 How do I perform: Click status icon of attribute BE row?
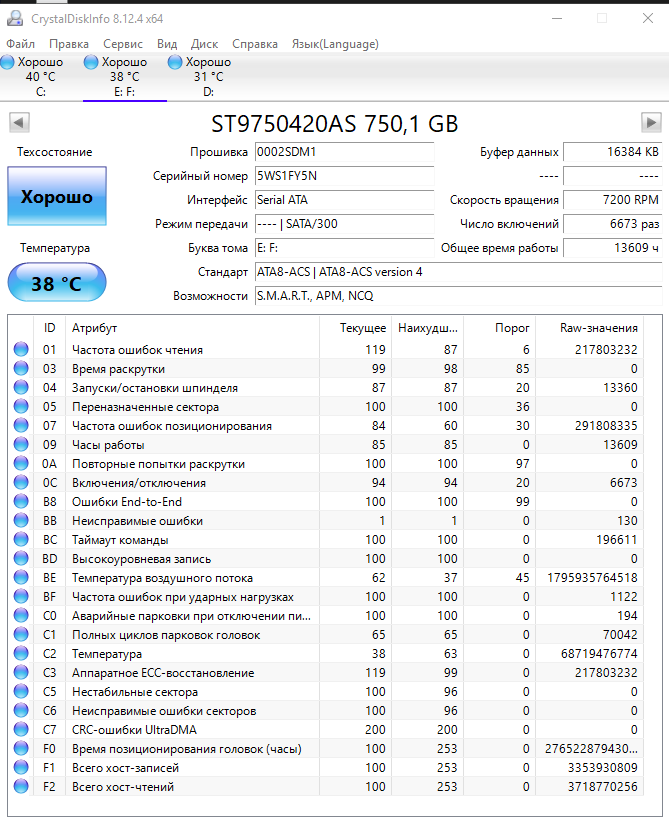click(x=21, y=578)
